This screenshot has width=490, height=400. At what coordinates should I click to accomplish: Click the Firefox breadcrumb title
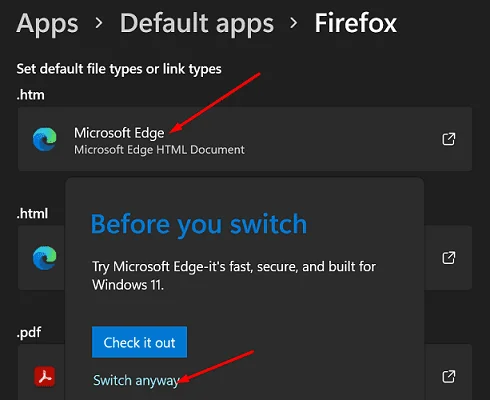coord(356,23)
